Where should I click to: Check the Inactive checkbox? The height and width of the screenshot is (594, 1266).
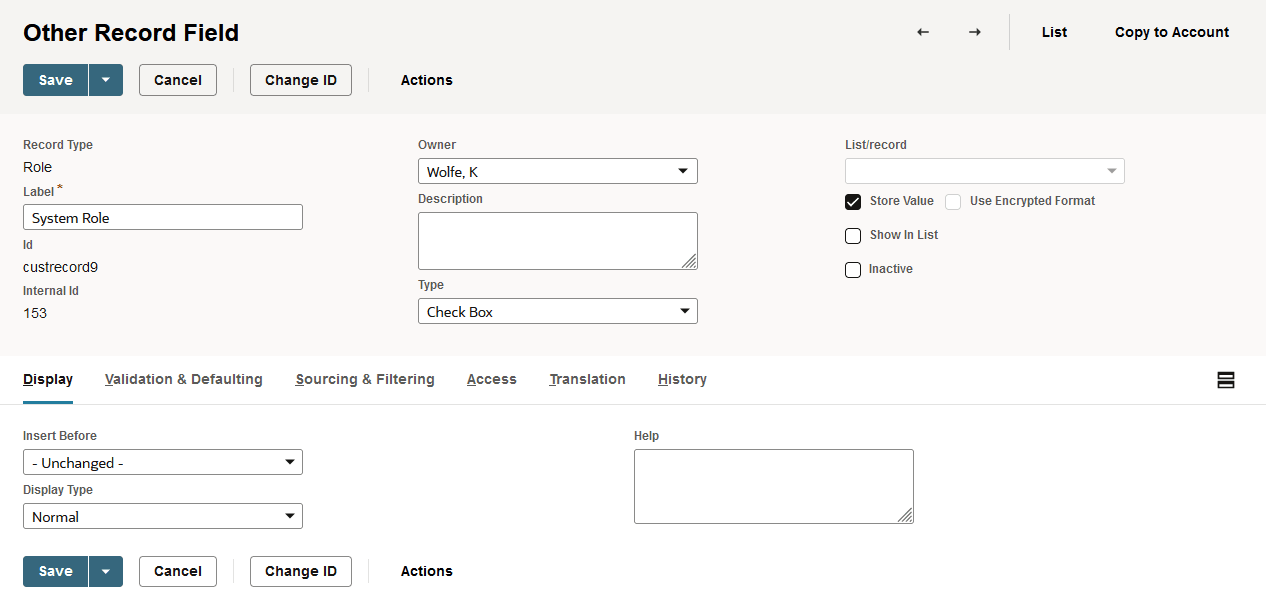[x=853, y=270]
